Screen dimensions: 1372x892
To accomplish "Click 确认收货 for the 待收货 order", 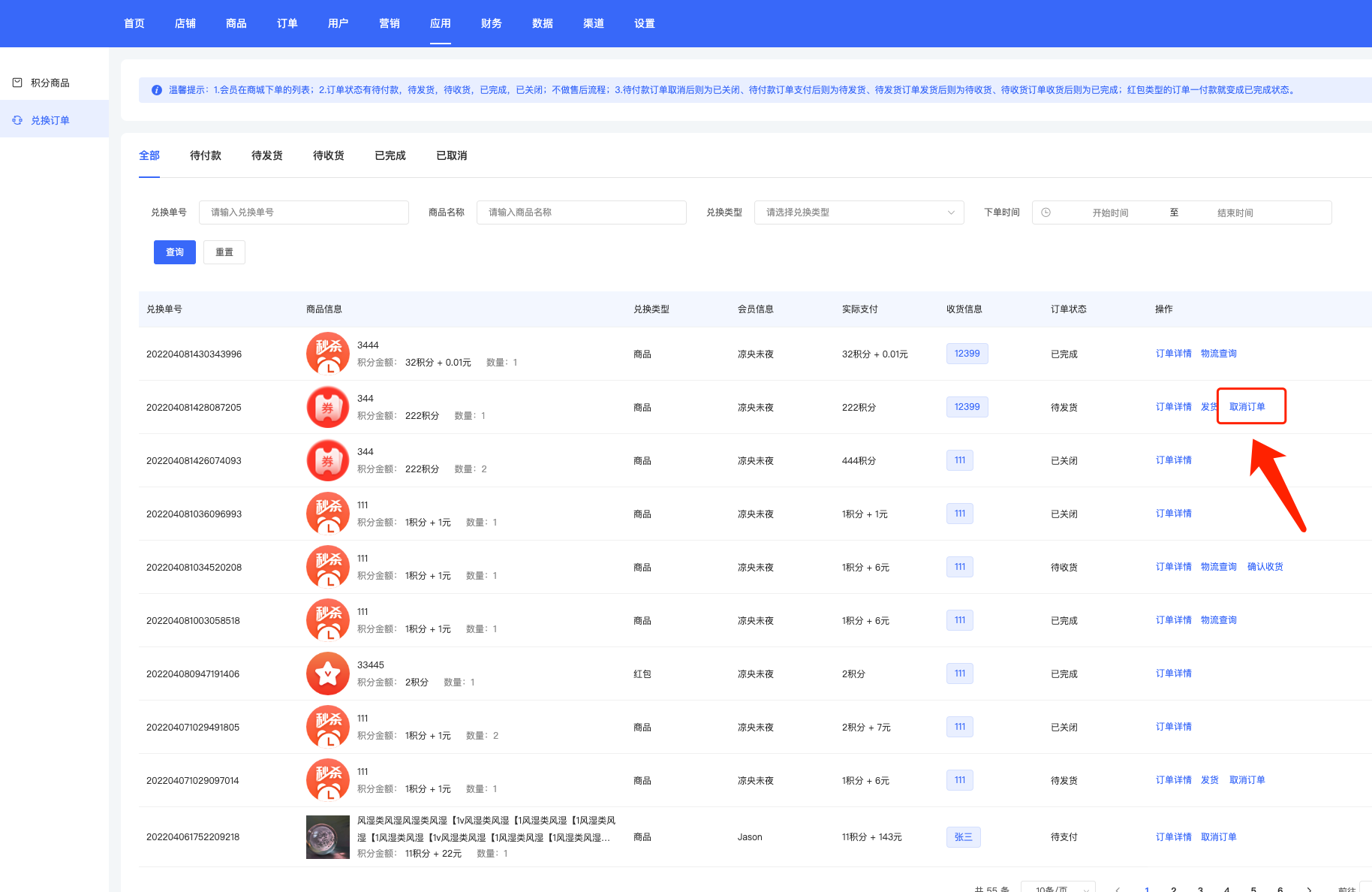I will 1265,567.
